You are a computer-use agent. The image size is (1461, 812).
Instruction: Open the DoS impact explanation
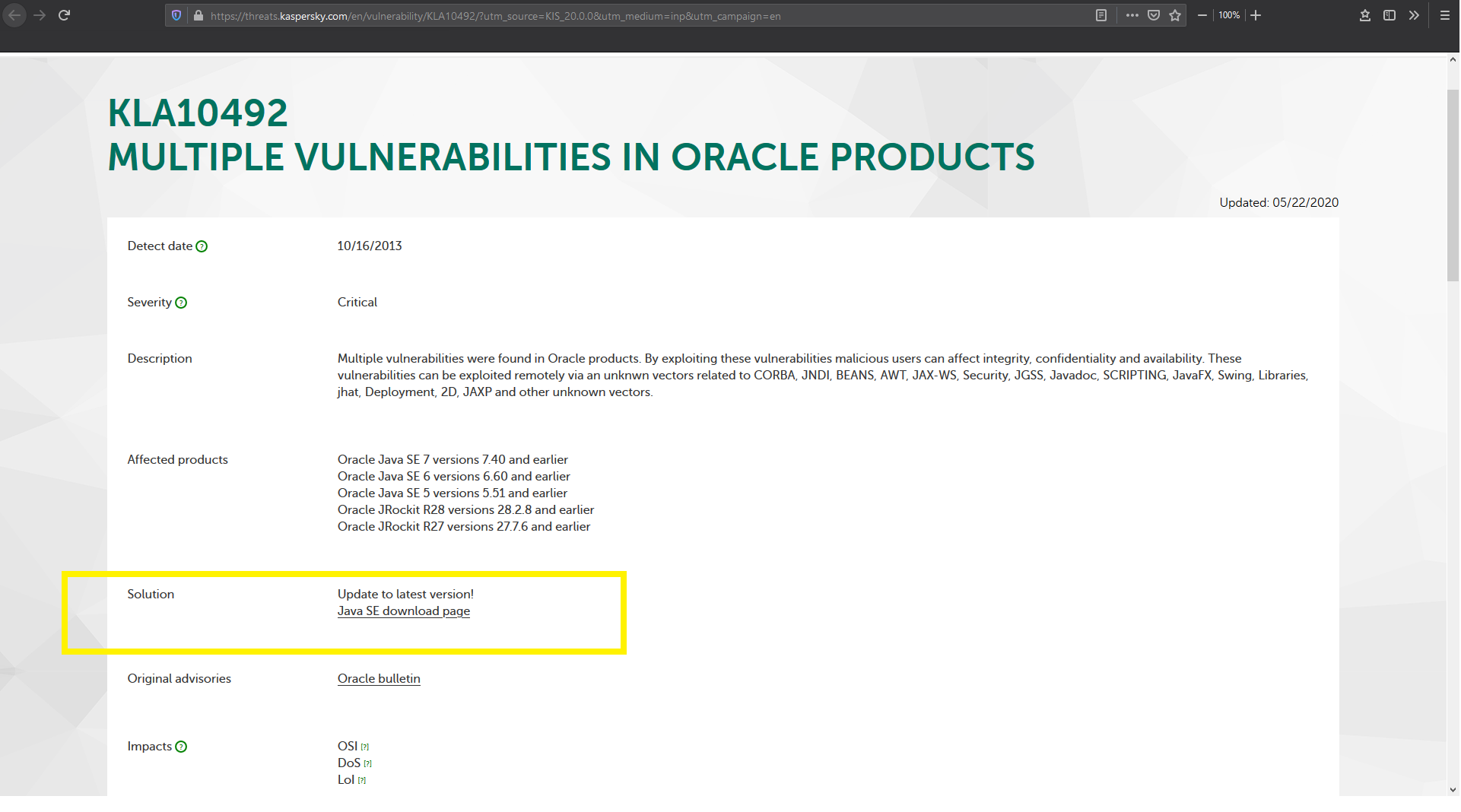(x=368, y=764)
